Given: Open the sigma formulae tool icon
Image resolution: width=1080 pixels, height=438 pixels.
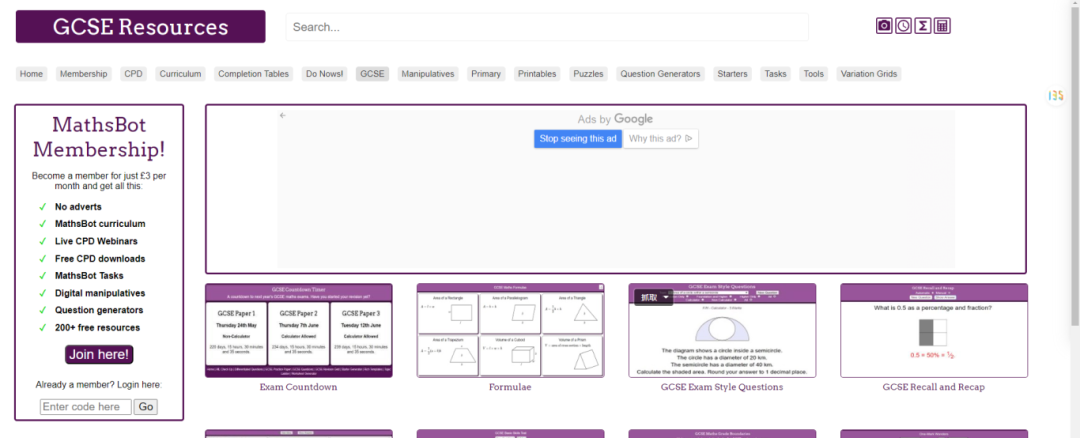Looking at the screenshot, I should (923, 26).
